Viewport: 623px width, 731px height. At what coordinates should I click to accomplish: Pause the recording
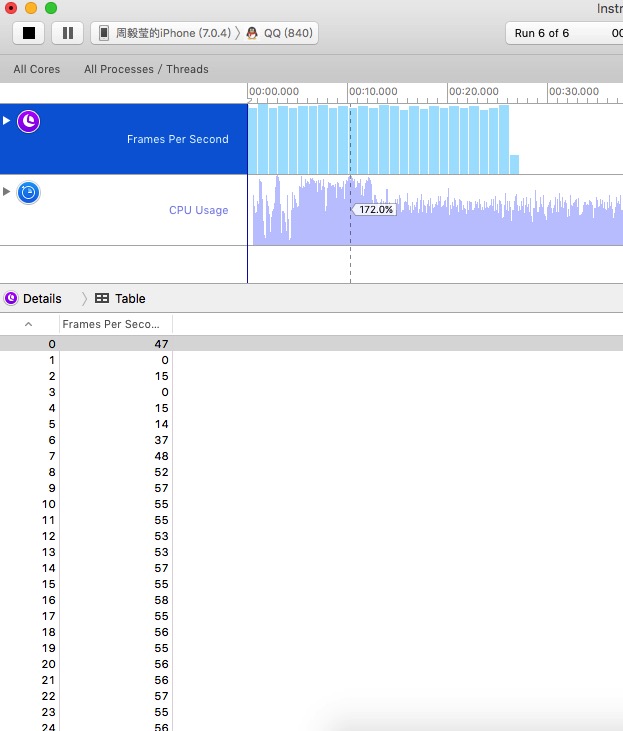coord(68,33)
